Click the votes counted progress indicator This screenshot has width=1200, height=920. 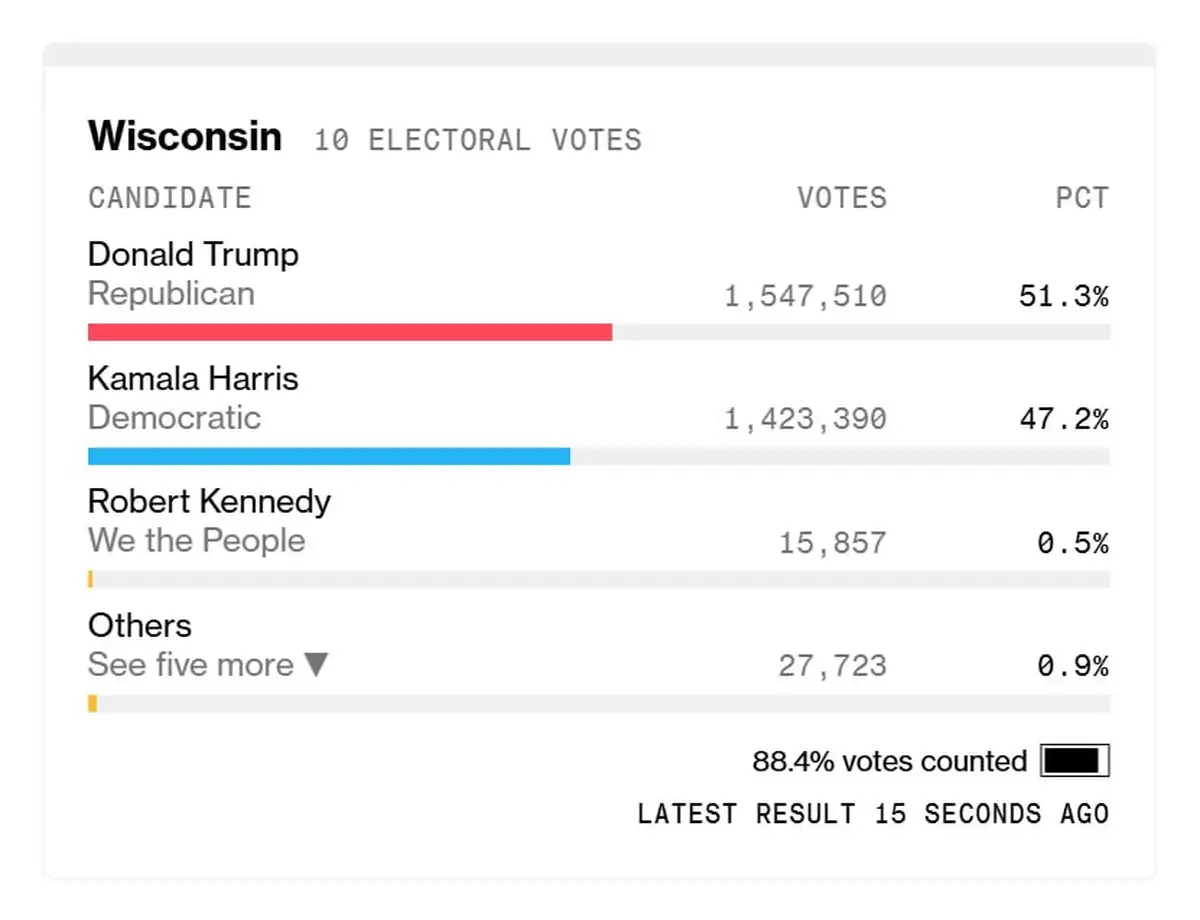click(1075, 762)
